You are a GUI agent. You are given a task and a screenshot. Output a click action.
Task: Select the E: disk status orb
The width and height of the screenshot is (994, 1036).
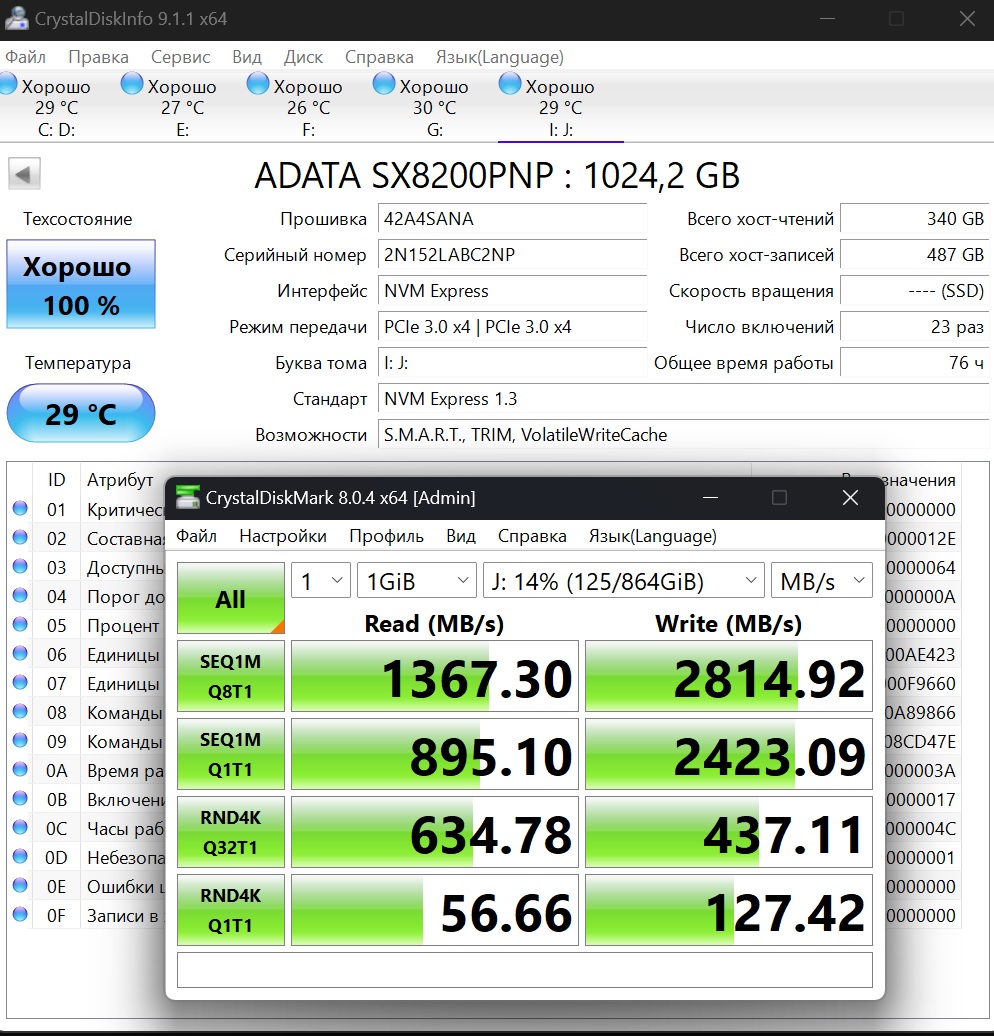[x=132, y=84]
